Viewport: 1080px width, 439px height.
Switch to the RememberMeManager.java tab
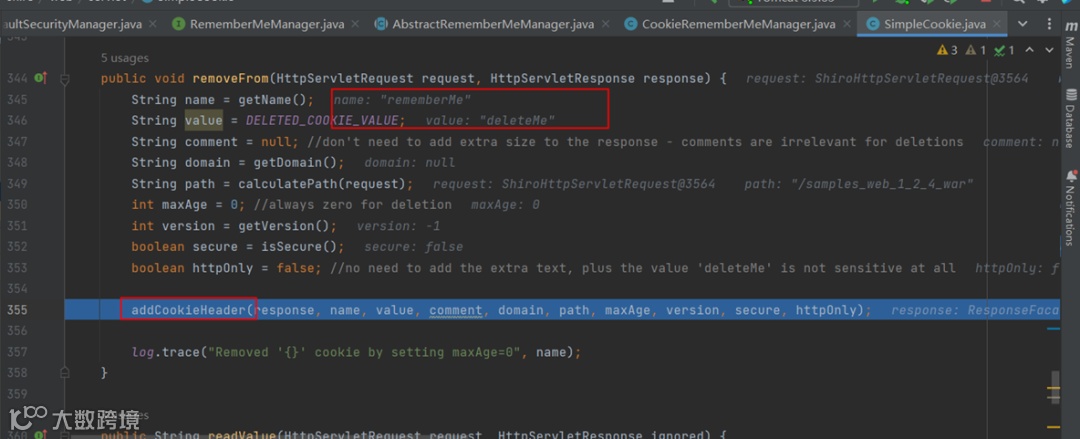[x=267, y=24]
